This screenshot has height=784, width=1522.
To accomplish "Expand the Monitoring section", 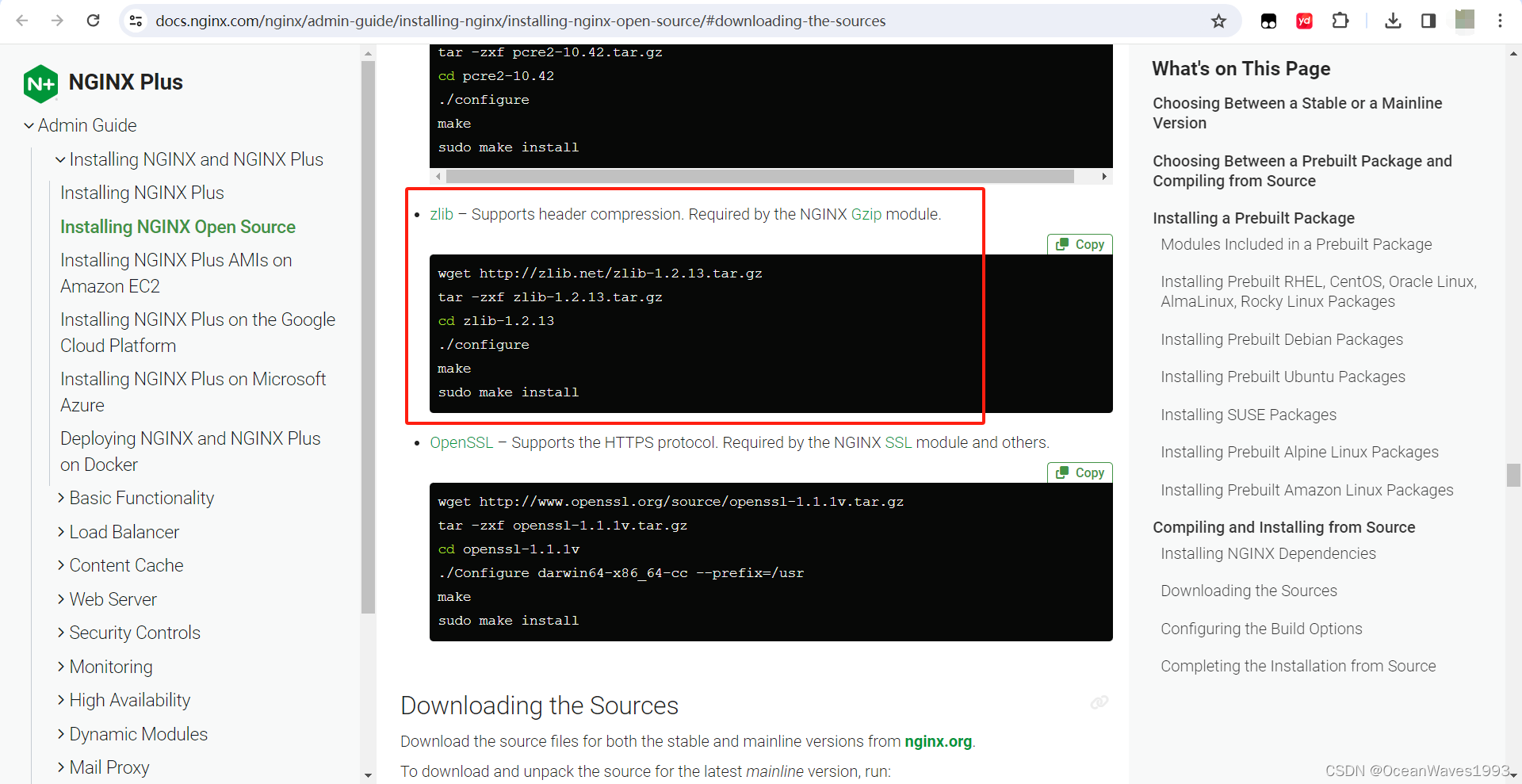I will 61,667.
